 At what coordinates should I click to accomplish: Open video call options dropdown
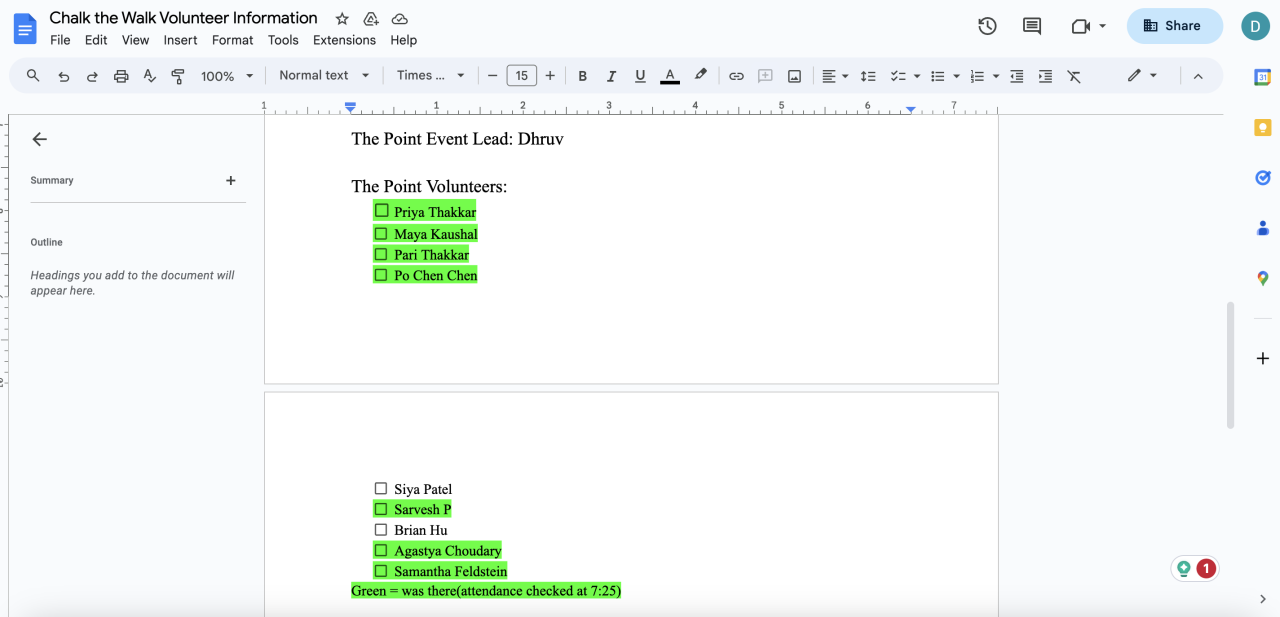click(1103, 26)
